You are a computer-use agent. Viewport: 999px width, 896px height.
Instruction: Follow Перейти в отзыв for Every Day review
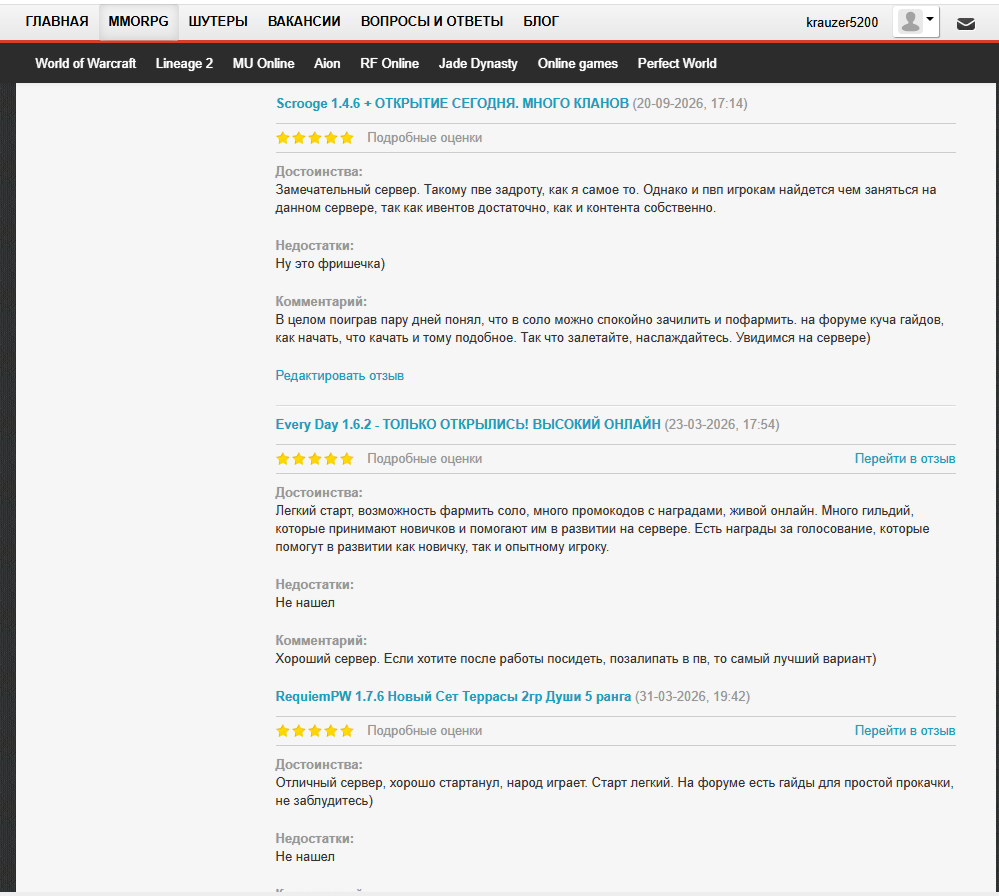click(905, 459)
